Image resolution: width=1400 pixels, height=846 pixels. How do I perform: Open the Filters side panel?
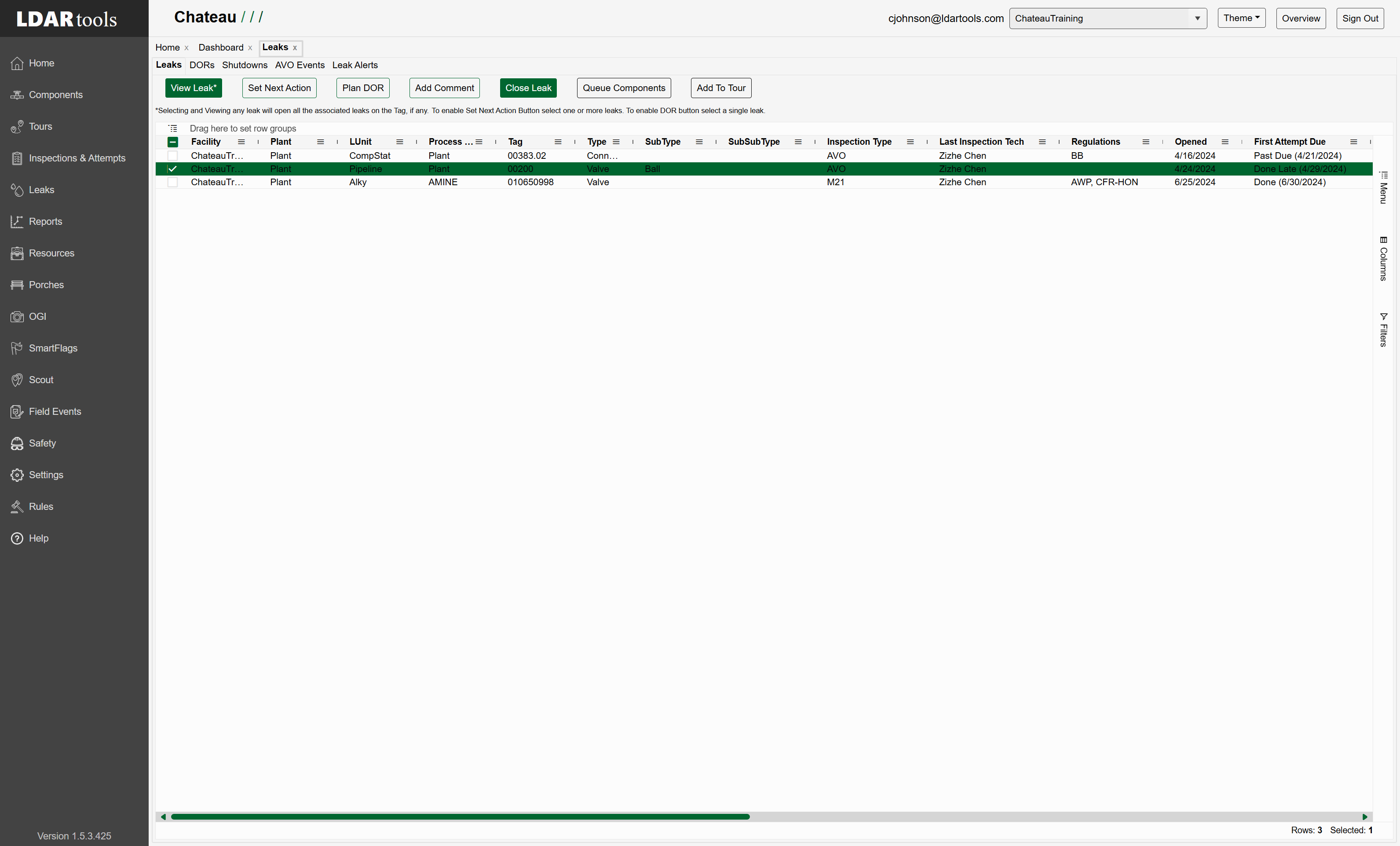click(x=1384, y=330)
